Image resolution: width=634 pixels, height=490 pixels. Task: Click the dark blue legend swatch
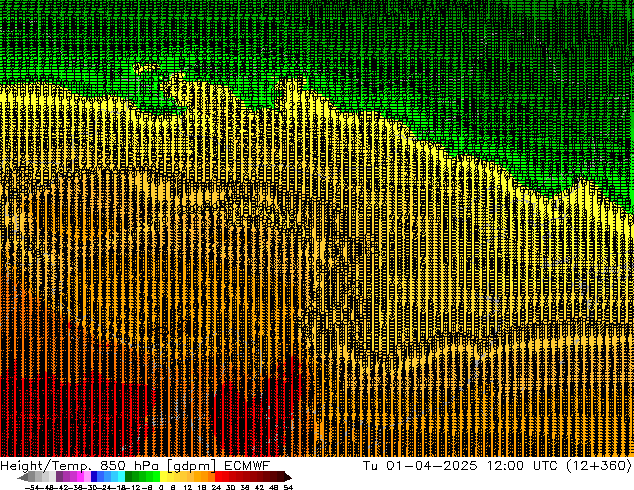click(x=94, y=476)
